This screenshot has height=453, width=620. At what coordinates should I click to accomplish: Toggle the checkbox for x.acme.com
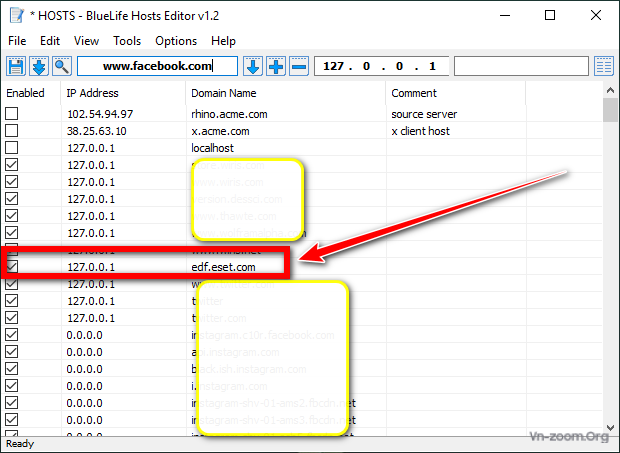pos(12,130)
